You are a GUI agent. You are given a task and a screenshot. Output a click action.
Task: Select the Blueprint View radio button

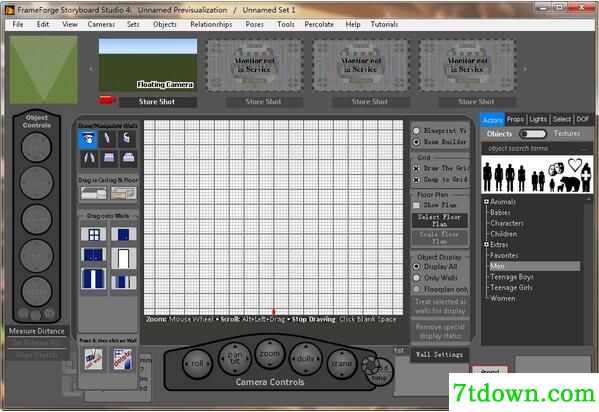point(416,131)
